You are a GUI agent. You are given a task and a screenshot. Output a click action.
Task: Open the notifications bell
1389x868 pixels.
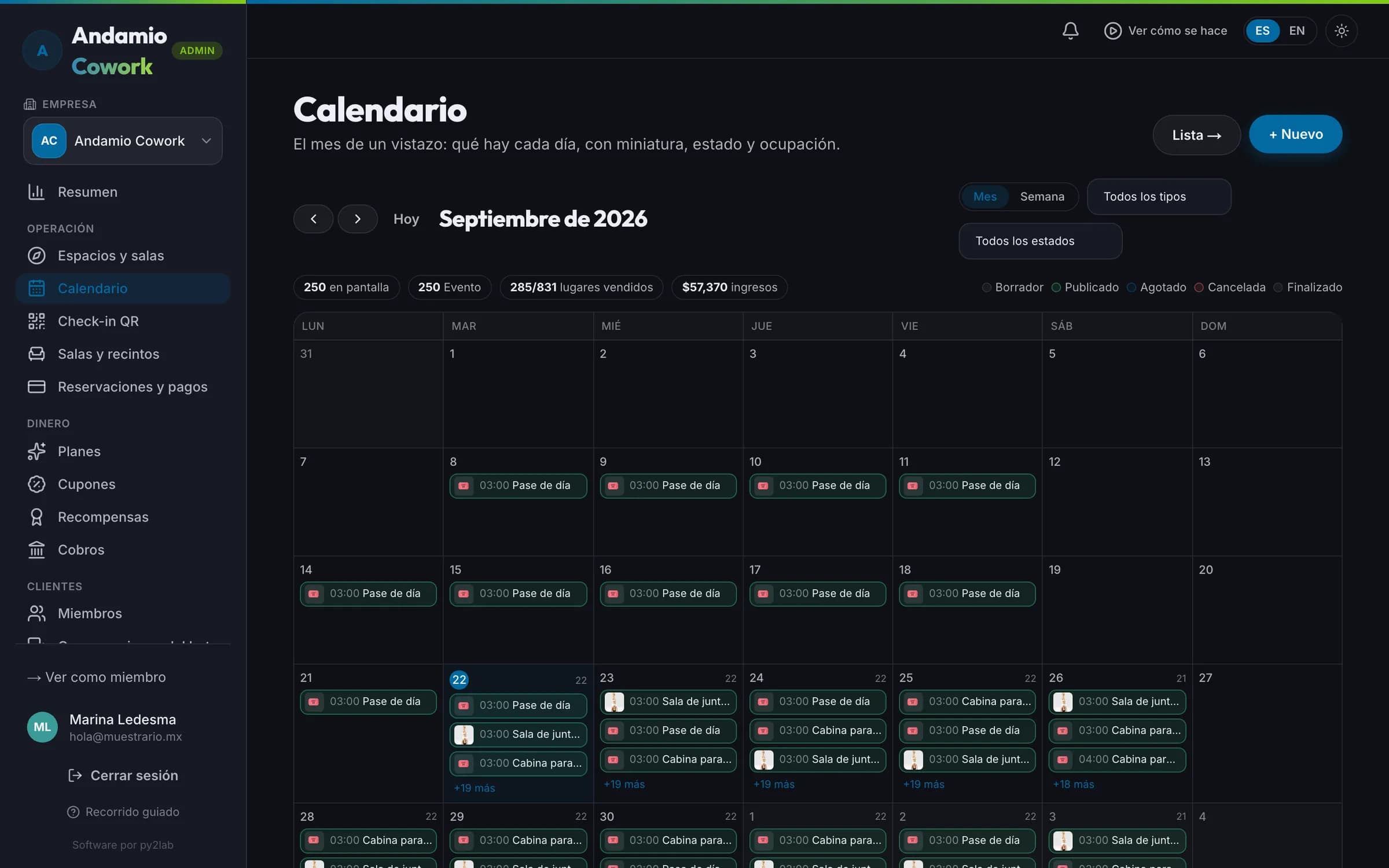coord(1070,31)
